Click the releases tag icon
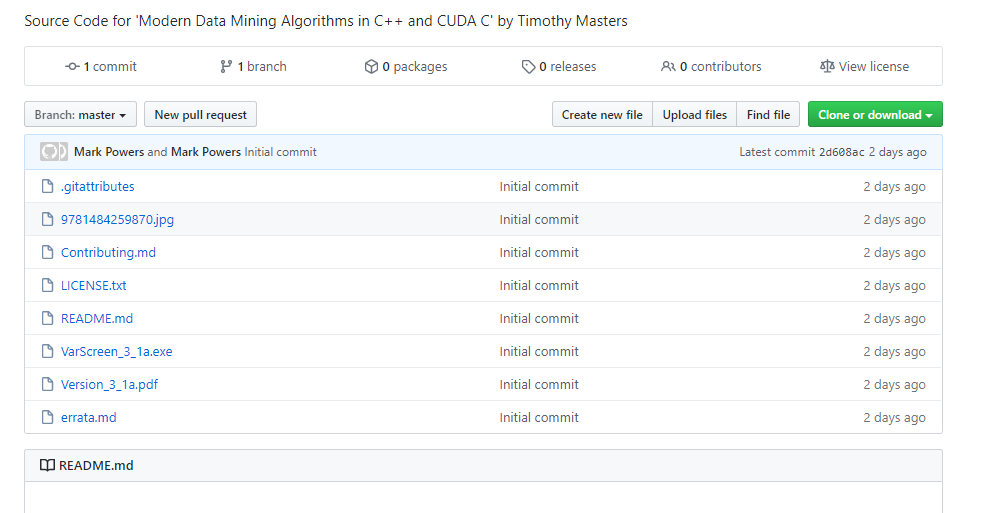 pos(528,67)
